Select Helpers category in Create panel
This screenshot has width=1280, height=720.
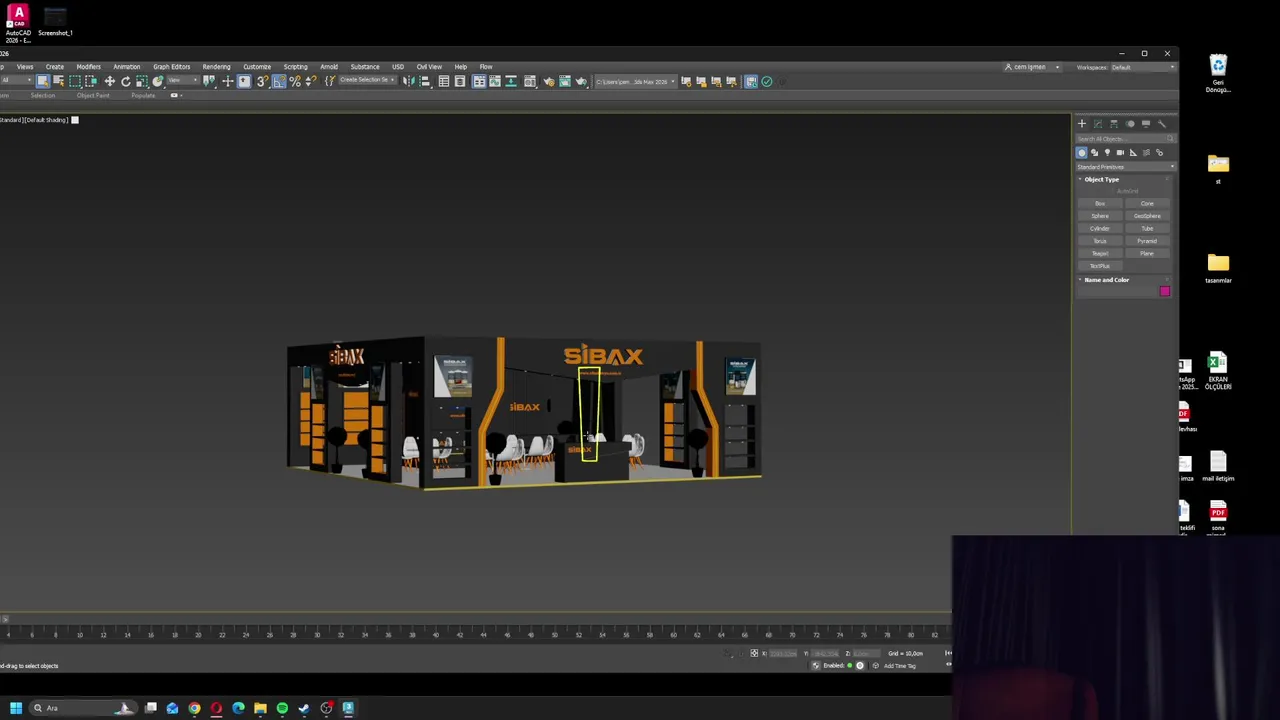click(1133, 153)
